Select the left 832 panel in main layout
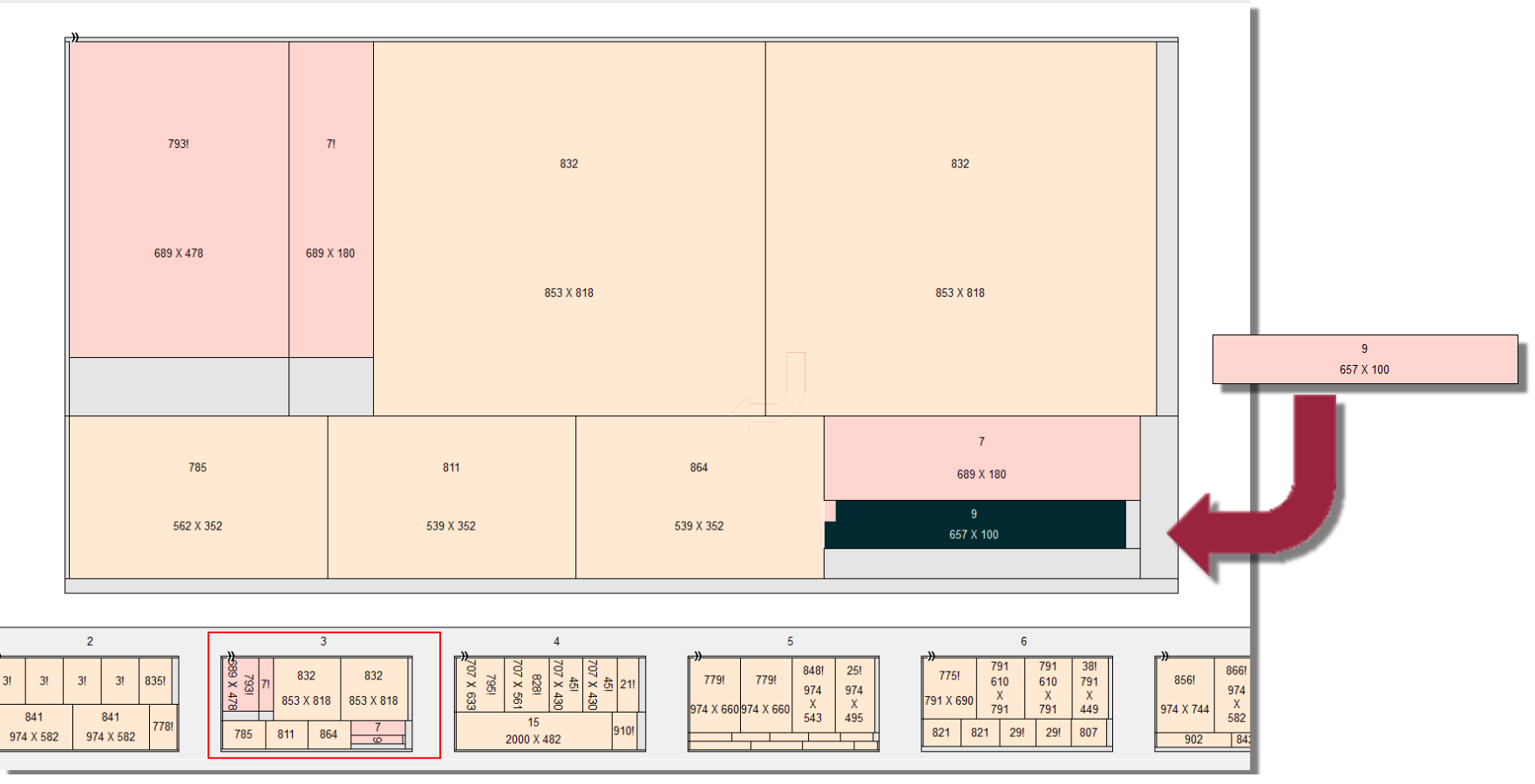1535x784 pixels. click(568, 228)
